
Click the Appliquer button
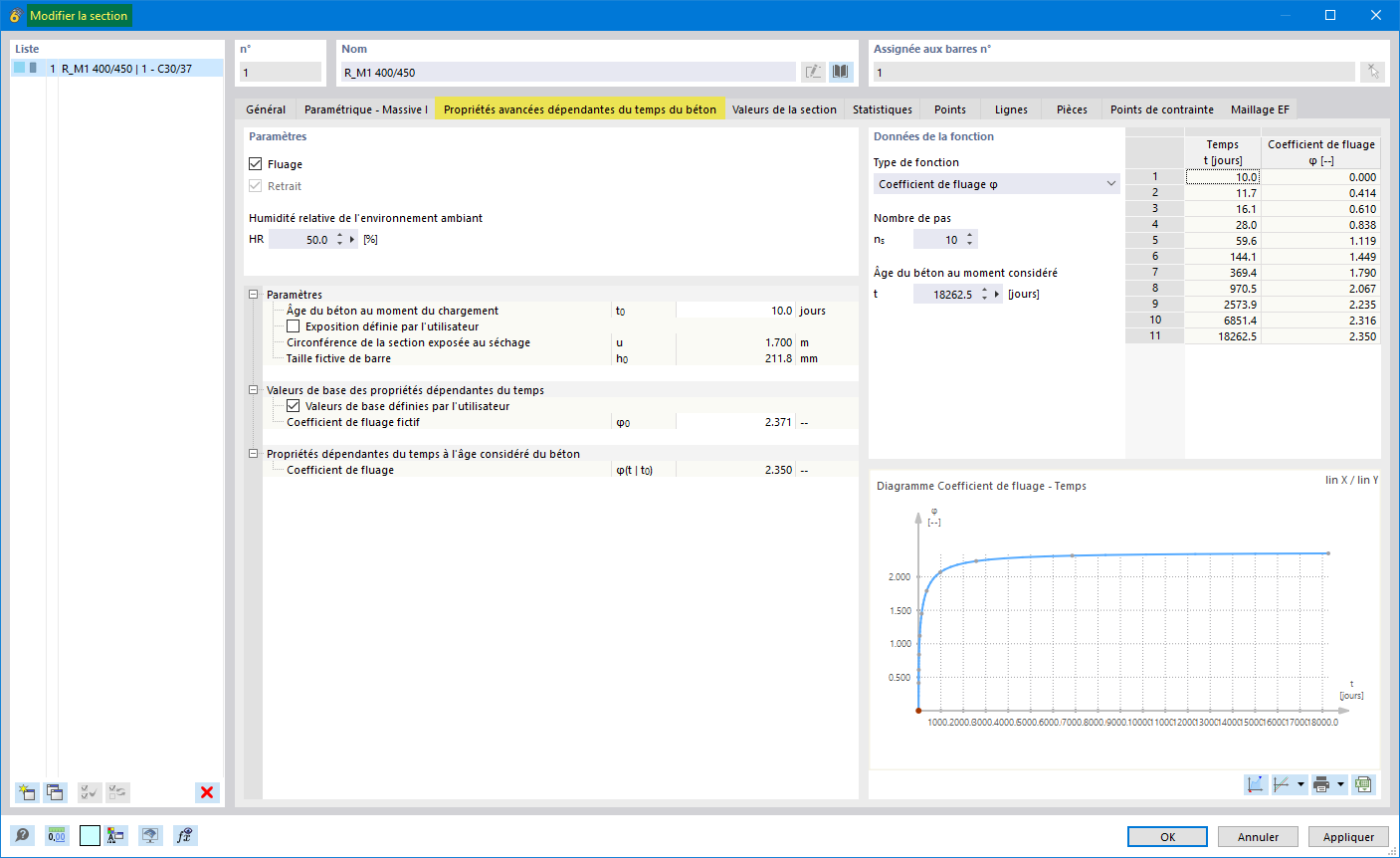(x=1348, y=837)
